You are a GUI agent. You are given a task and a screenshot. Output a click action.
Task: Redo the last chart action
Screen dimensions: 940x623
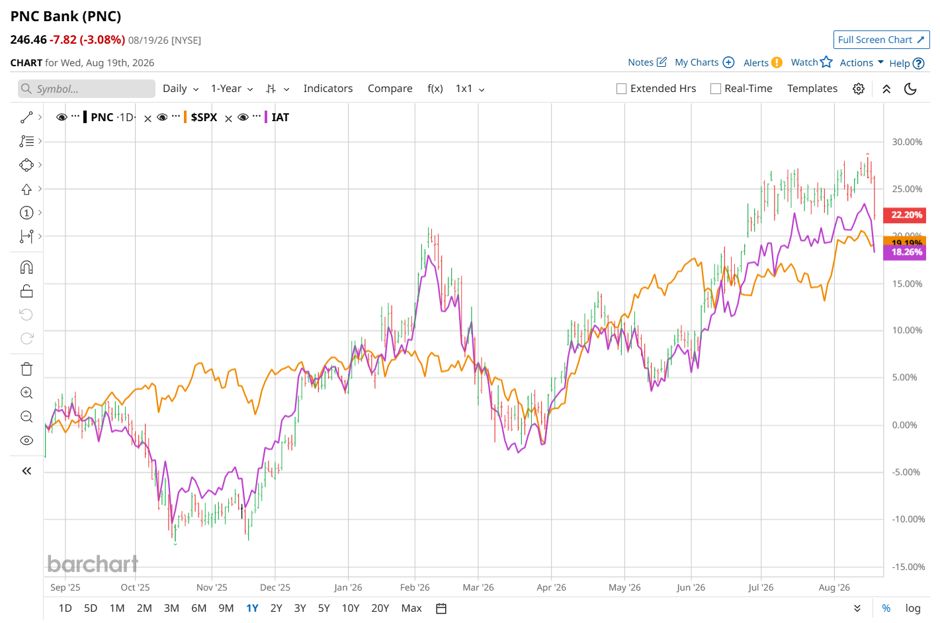26,339
